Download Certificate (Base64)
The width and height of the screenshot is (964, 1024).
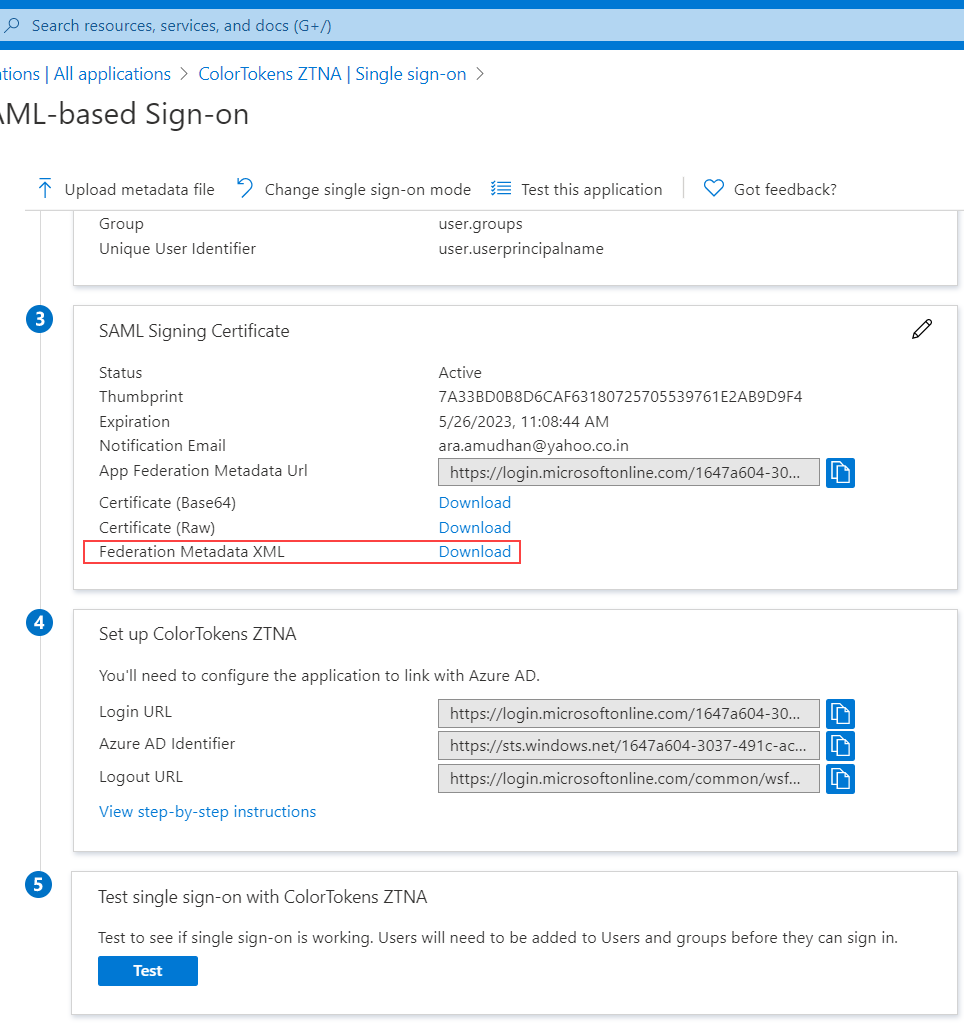pos(475,503)
